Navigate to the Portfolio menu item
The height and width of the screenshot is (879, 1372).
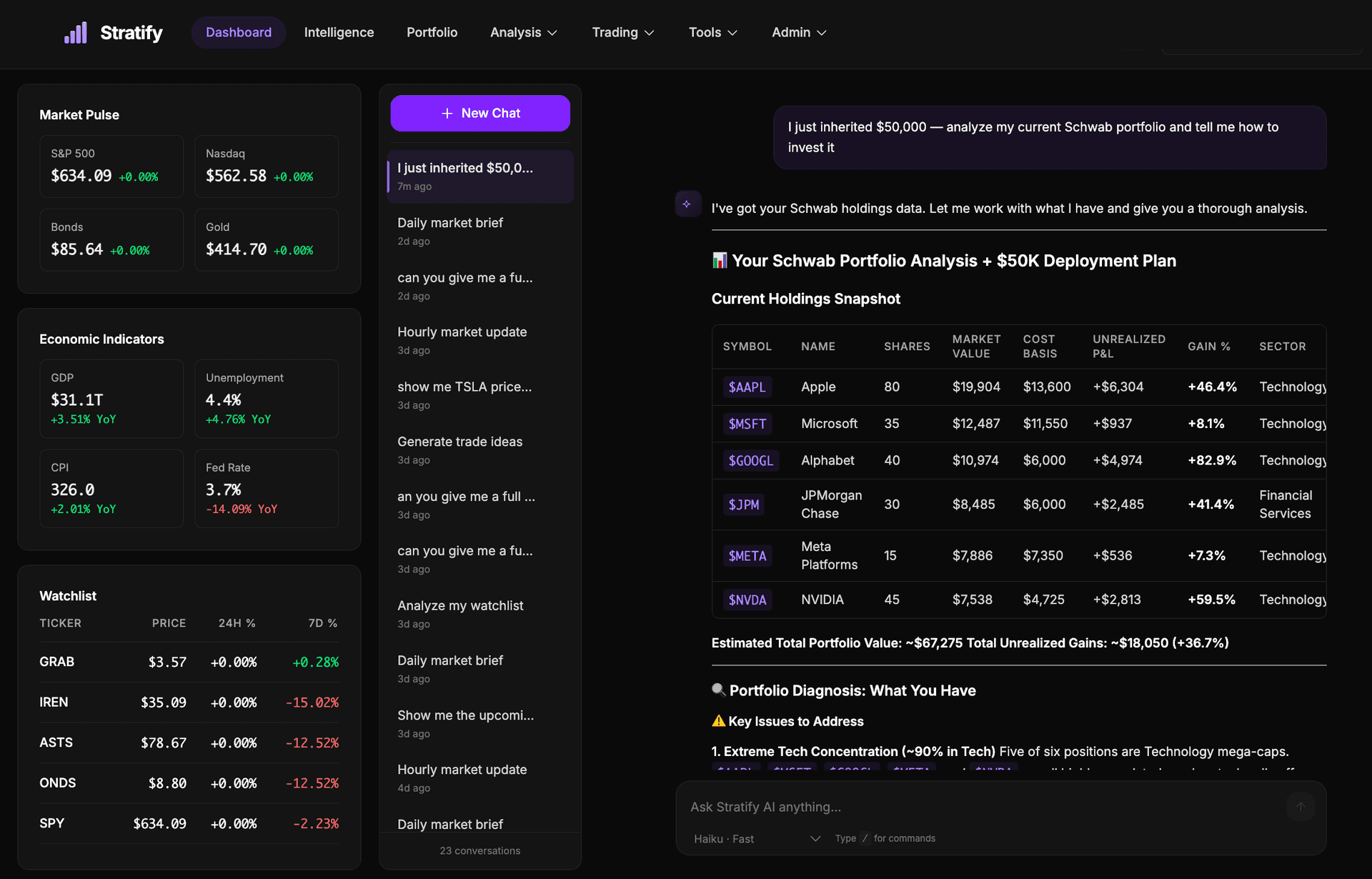432,32
